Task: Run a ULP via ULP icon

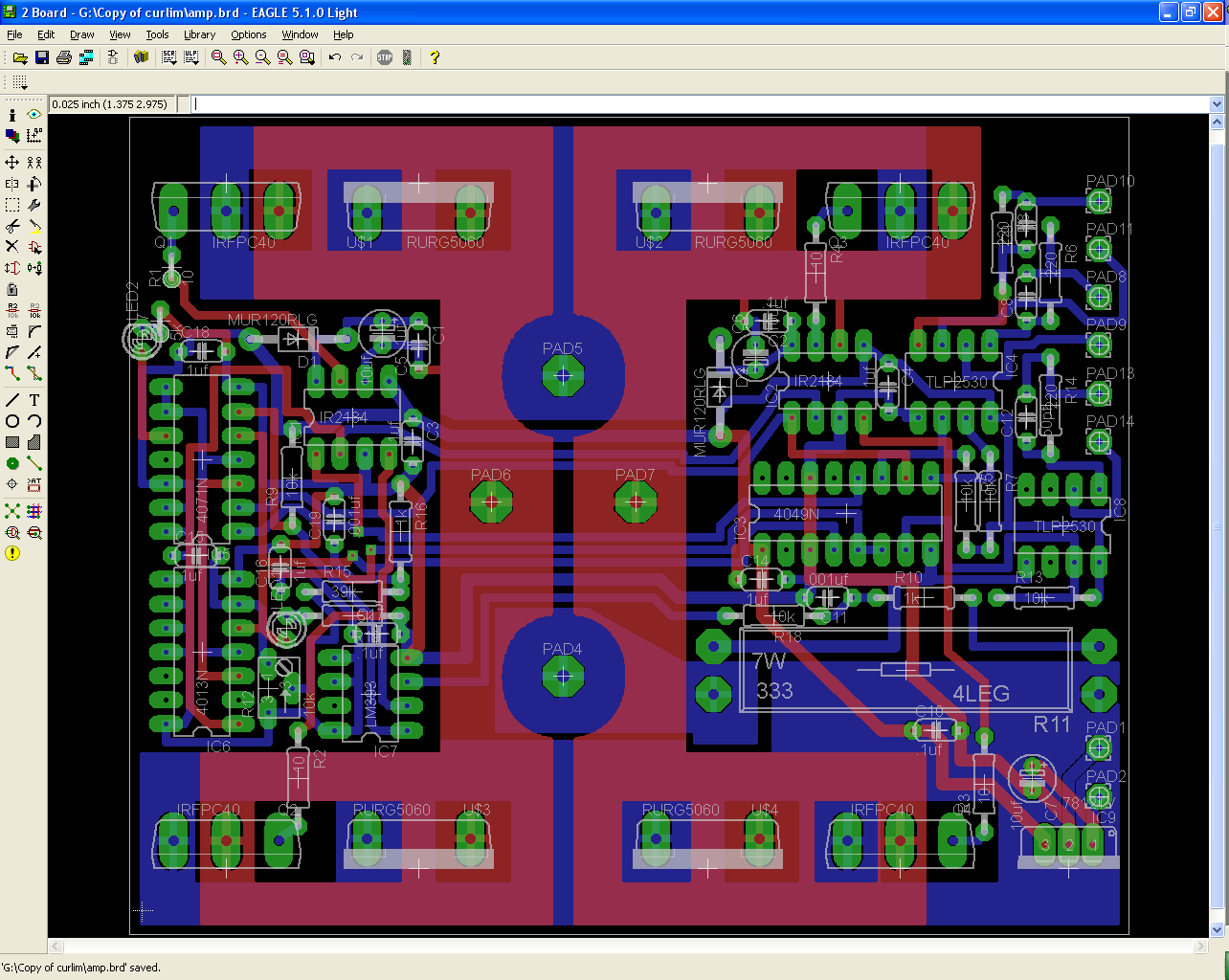Action: point(191,57)
